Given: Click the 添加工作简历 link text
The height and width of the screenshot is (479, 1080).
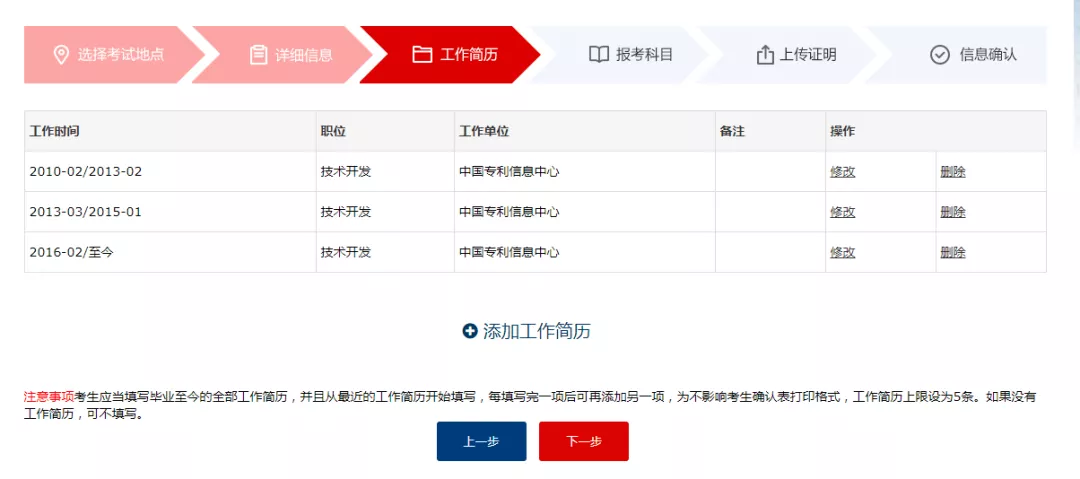Looking at the screenshot, I should click(x=537, y=332).
